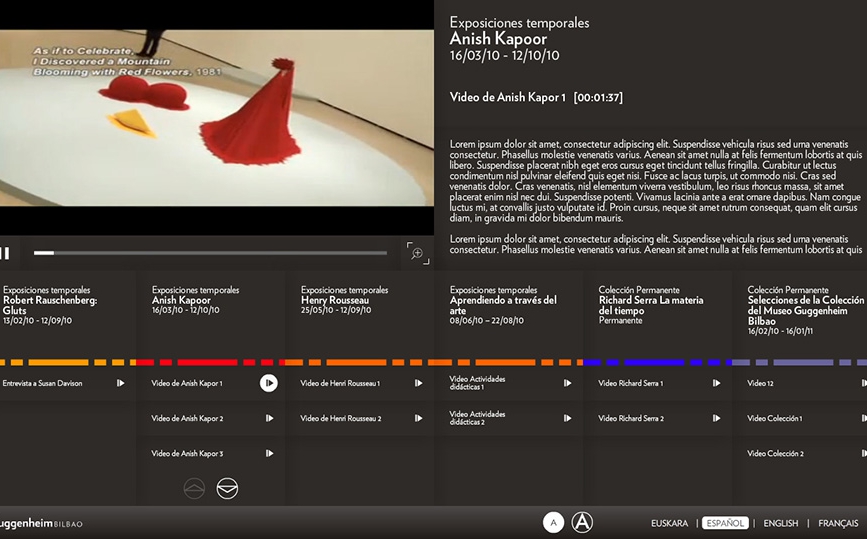
Task: Select the small font size A button
Action: click(x=553, y=522)
